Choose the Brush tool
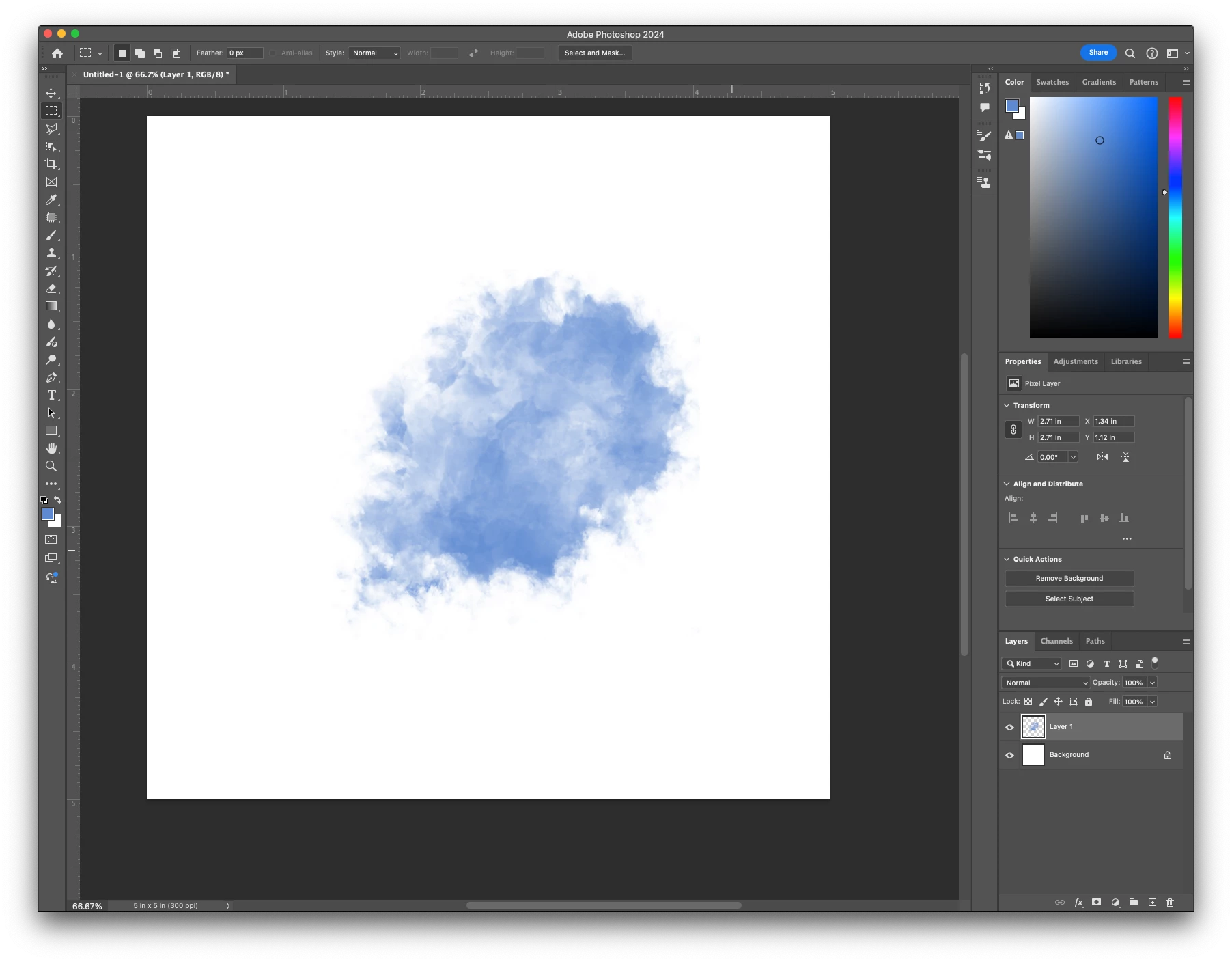The width and height of the screenshot is (1232, 962). 51,236
